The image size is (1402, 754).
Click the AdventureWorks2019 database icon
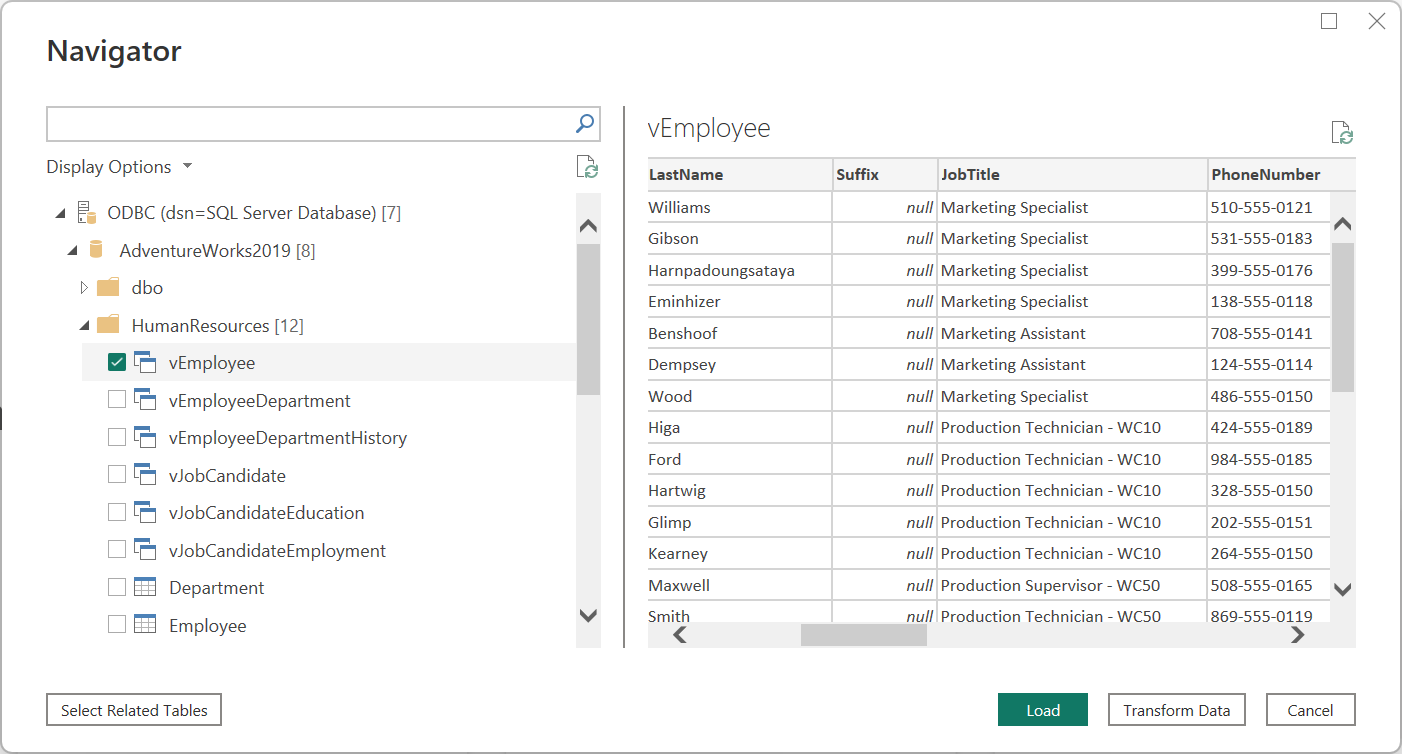[97, 250]
